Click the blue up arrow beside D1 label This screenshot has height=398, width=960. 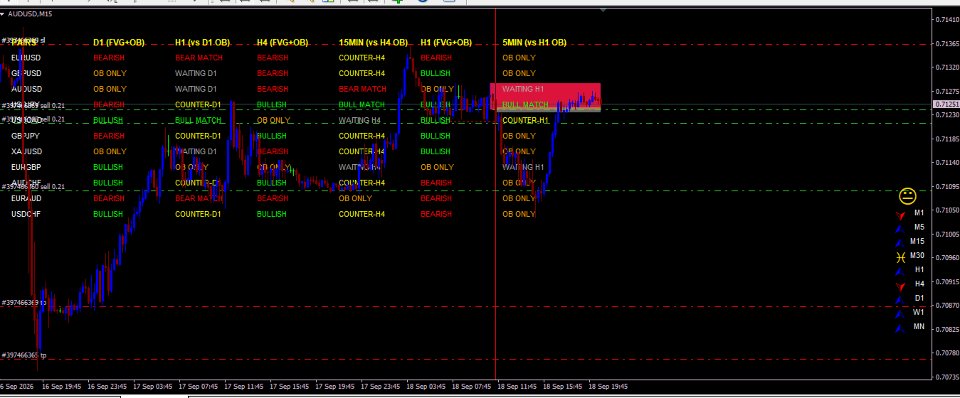tap(900, 299)
